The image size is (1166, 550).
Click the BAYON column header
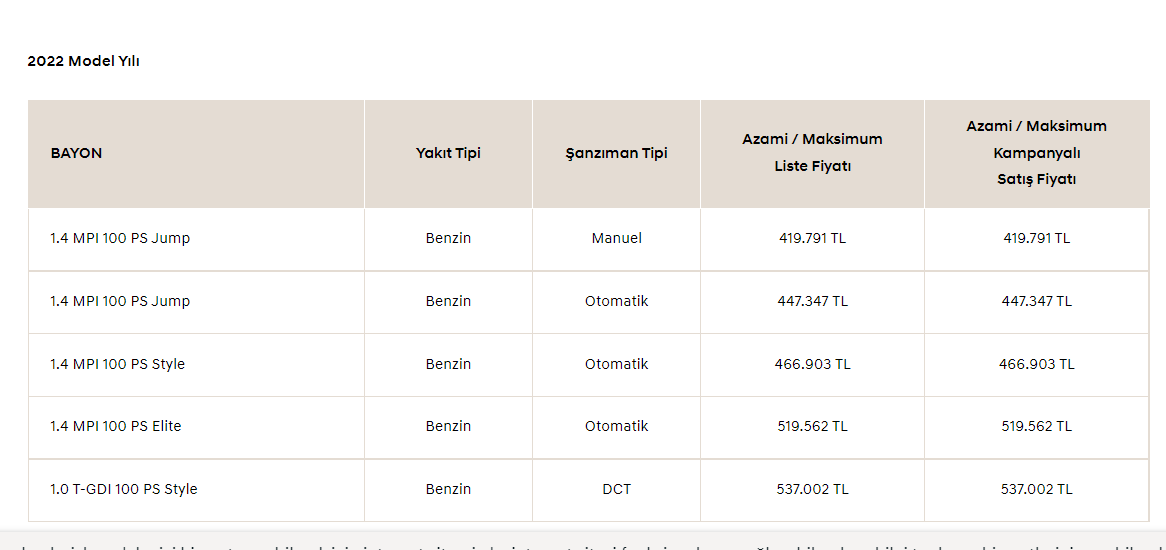76,153
